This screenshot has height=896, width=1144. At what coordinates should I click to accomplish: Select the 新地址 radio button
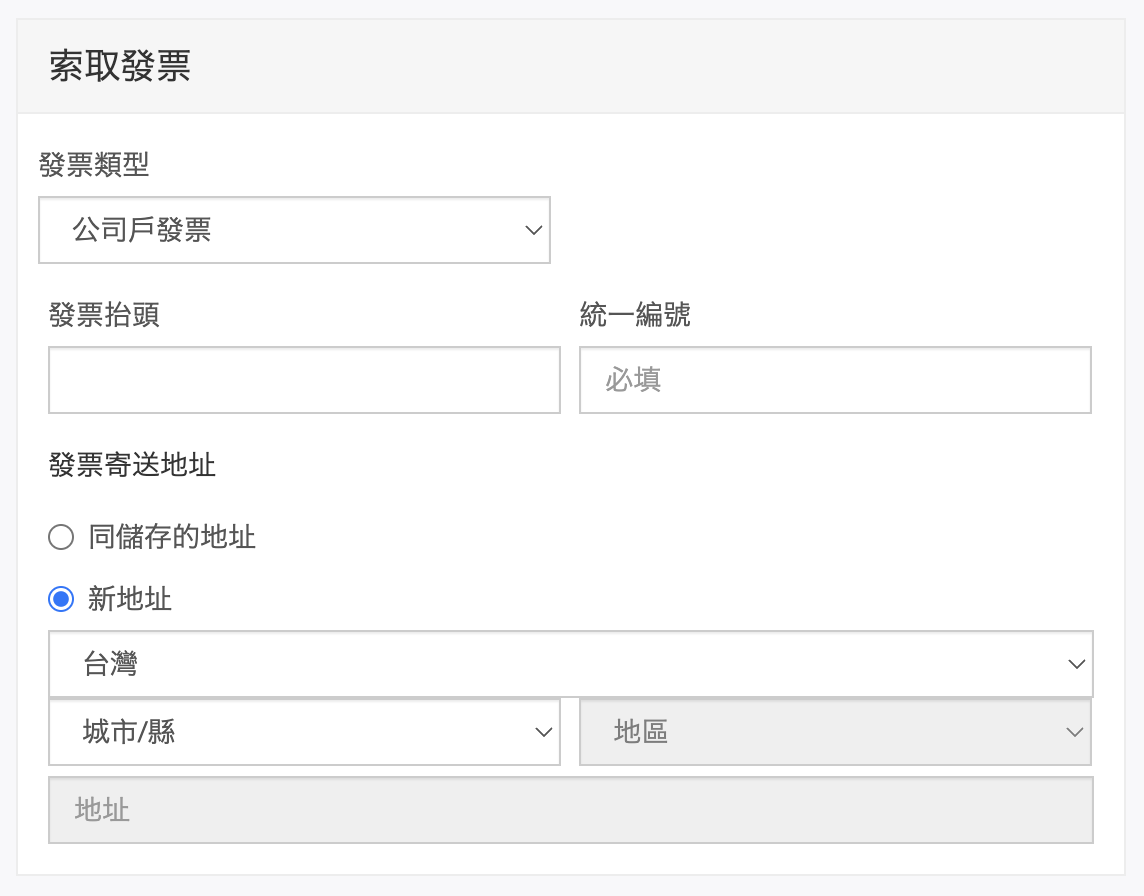[61, 599]
